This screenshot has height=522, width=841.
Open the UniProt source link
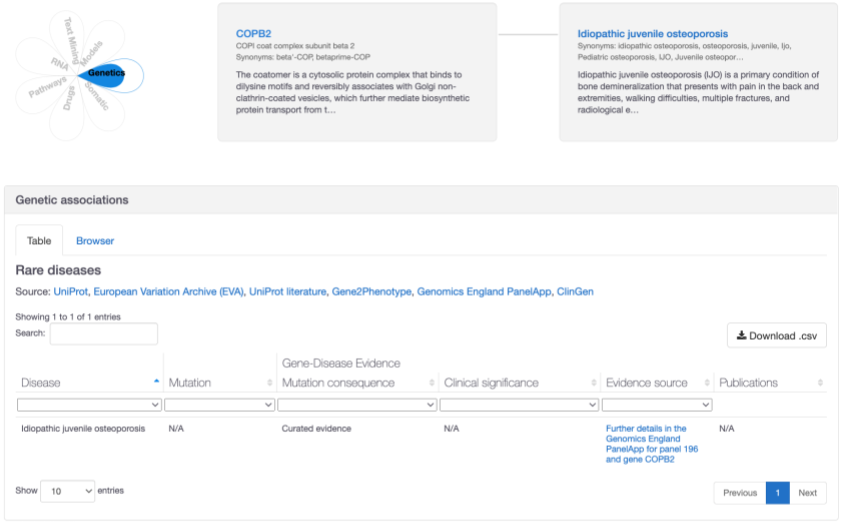point(70,291)
